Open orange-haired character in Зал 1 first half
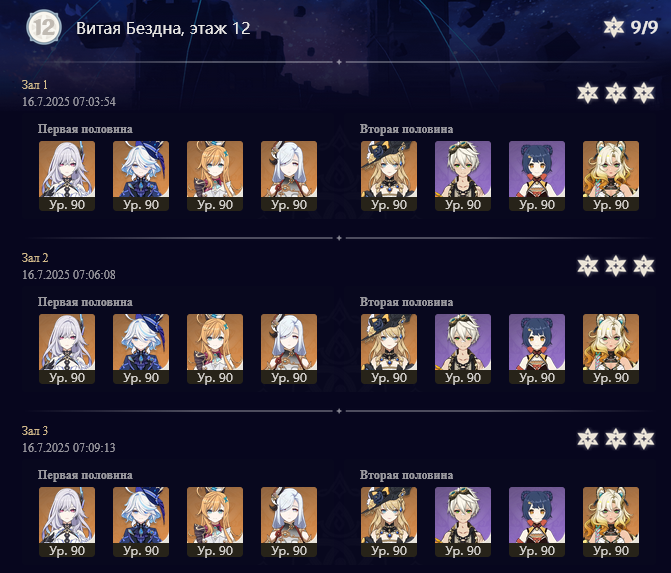The width and height of the screenshot is (671, 573). 215,176
